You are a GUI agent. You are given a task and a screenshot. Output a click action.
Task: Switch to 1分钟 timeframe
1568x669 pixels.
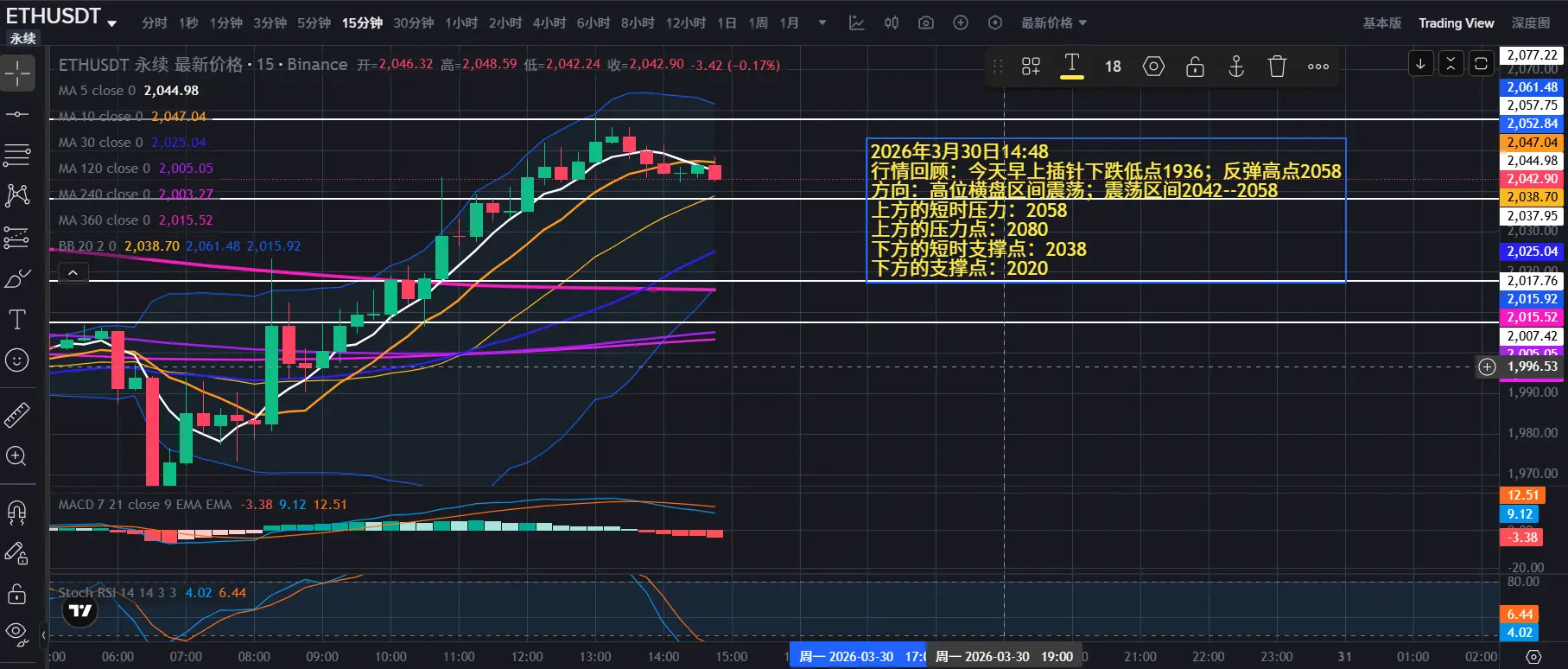click(x=226, y=22)
